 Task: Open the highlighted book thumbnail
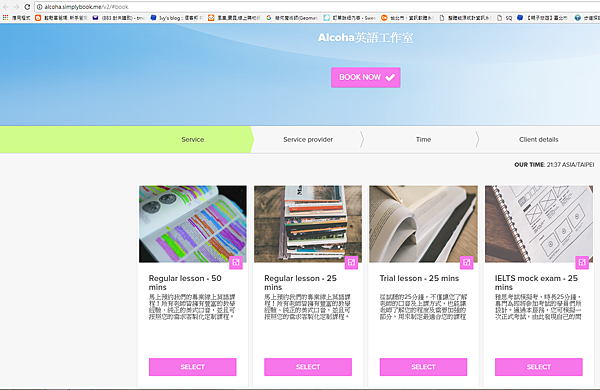click(x=192, y=224)
